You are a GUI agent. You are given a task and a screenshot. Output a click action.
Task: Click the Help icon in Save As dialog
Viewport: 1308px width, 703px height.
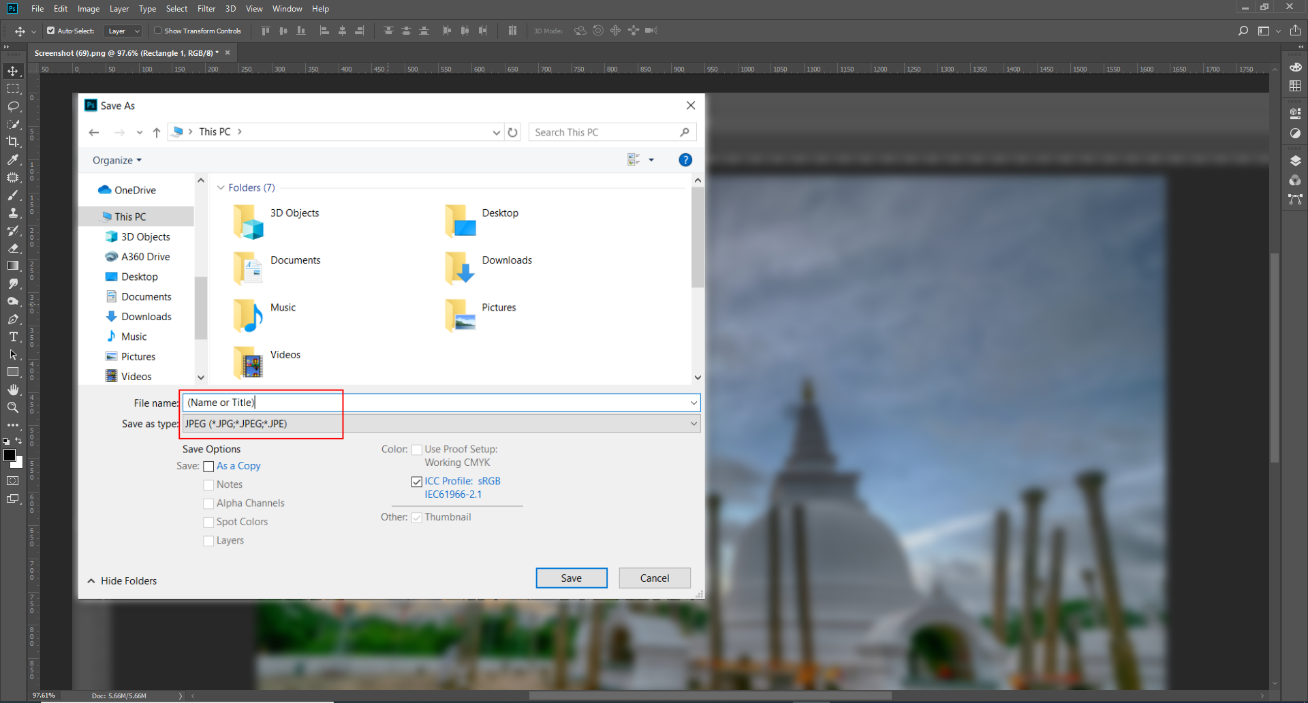(685, 160)
